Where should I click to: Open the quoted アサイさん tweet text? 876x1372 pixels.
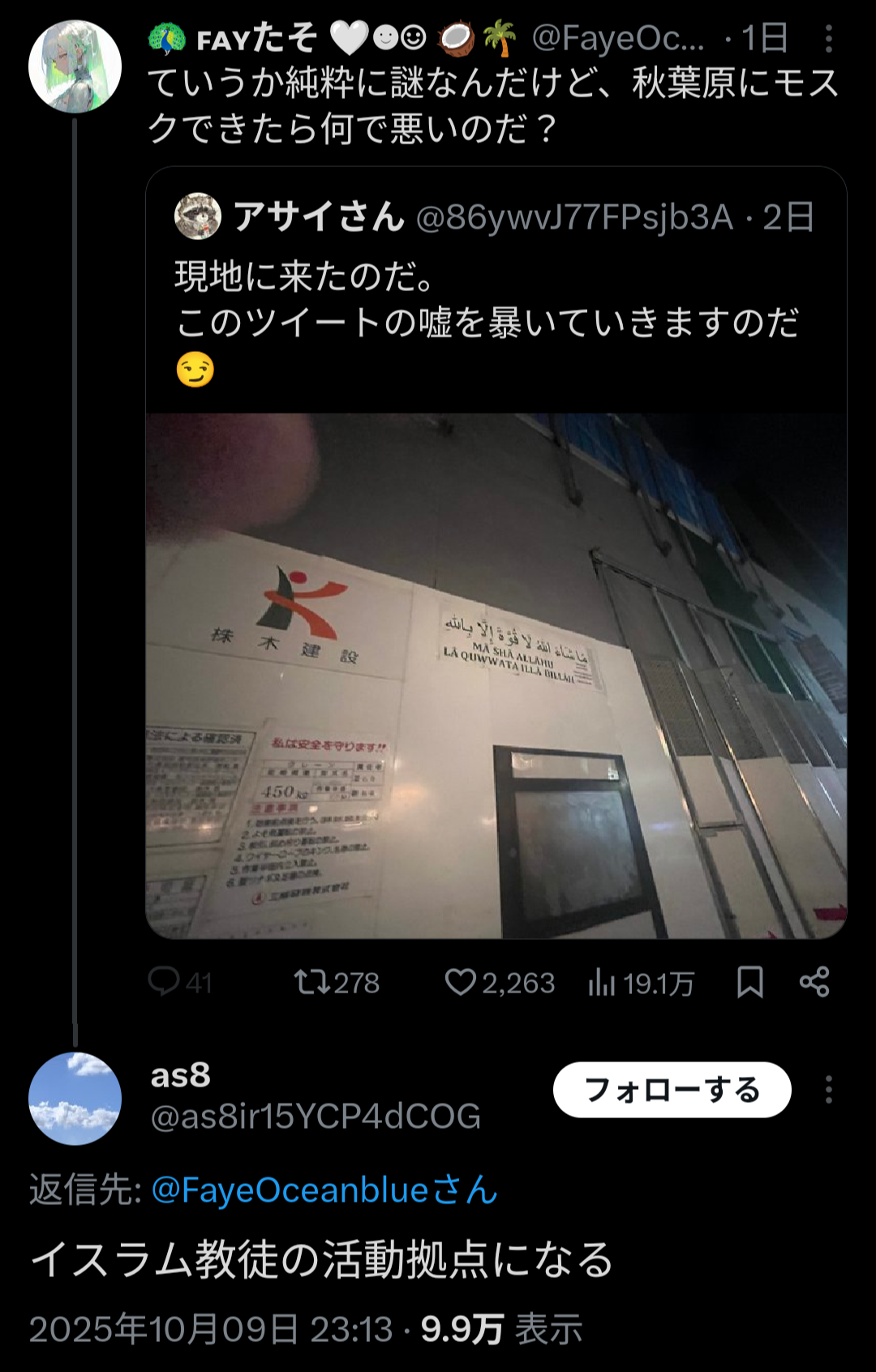coord(487,322)
